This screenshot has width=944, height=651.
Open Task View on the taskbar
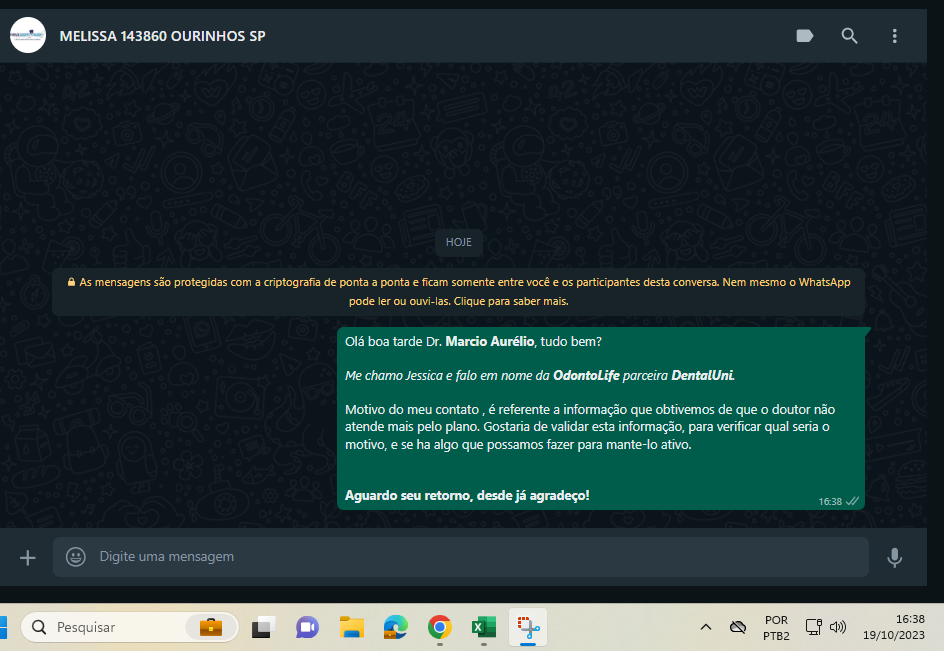coord(263,627)
